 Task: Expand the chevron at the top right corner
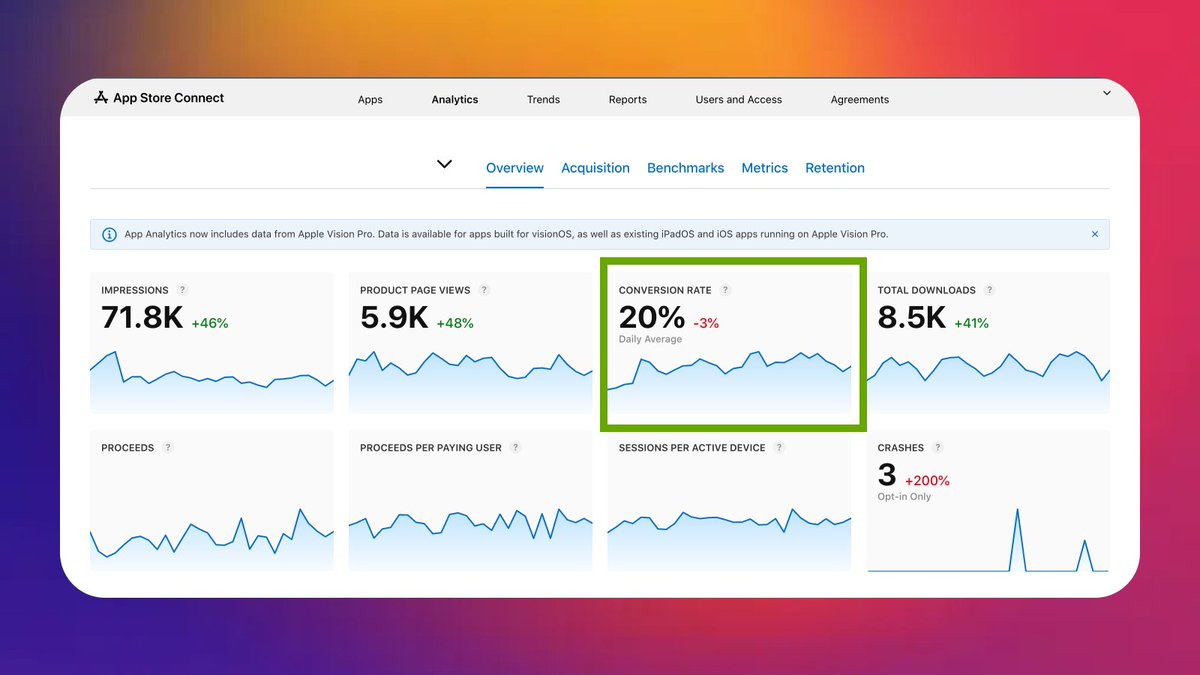click(x=1106, y=93)
